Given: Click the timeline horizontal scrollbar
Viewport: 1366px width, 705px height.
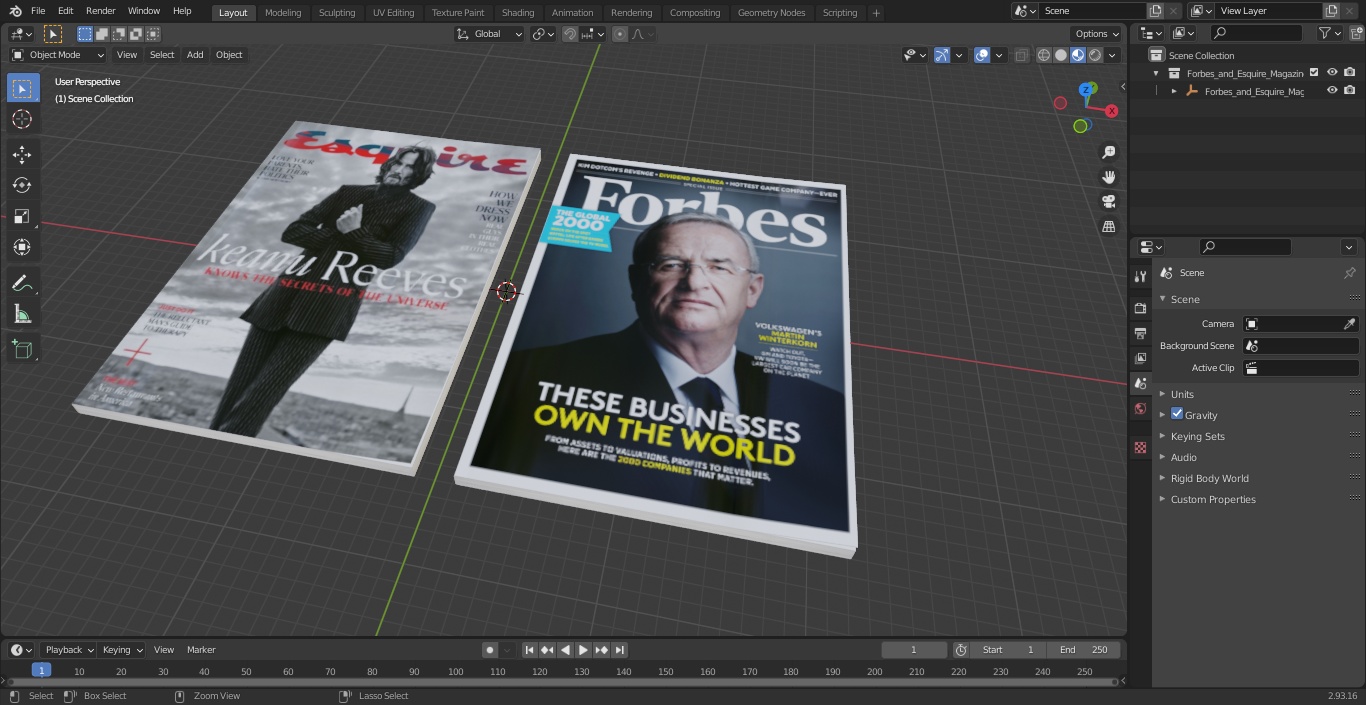Looking at the screenshot, I should point(563,682).
